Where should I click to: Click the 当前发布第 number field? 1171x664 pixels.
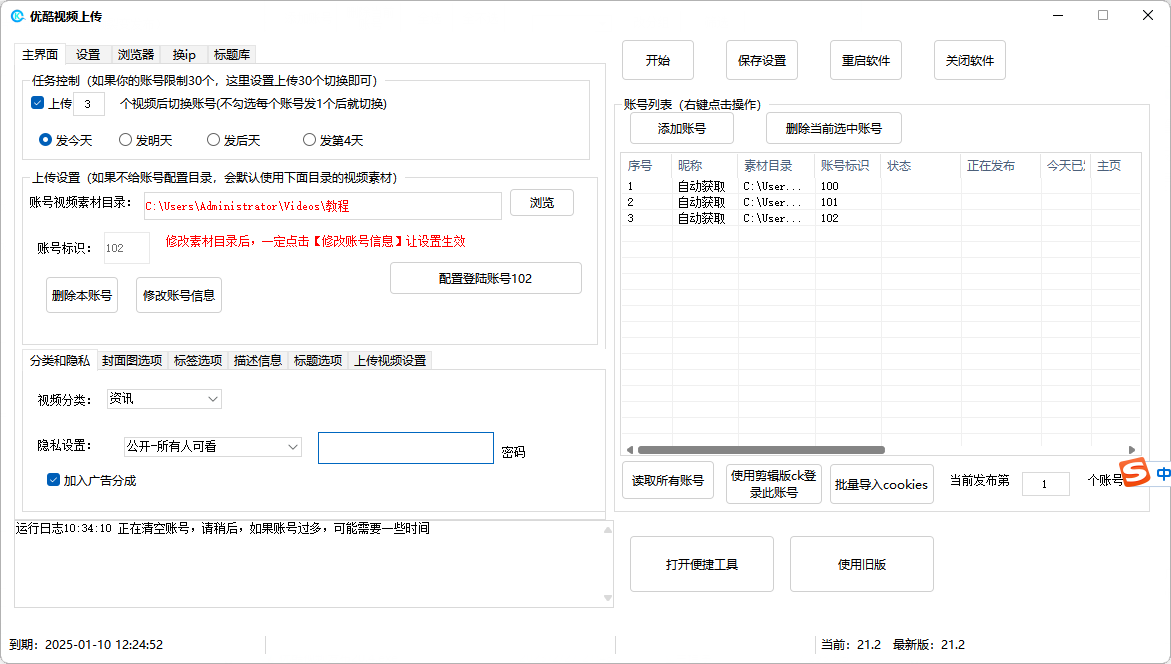click(x=1046, y=484)
